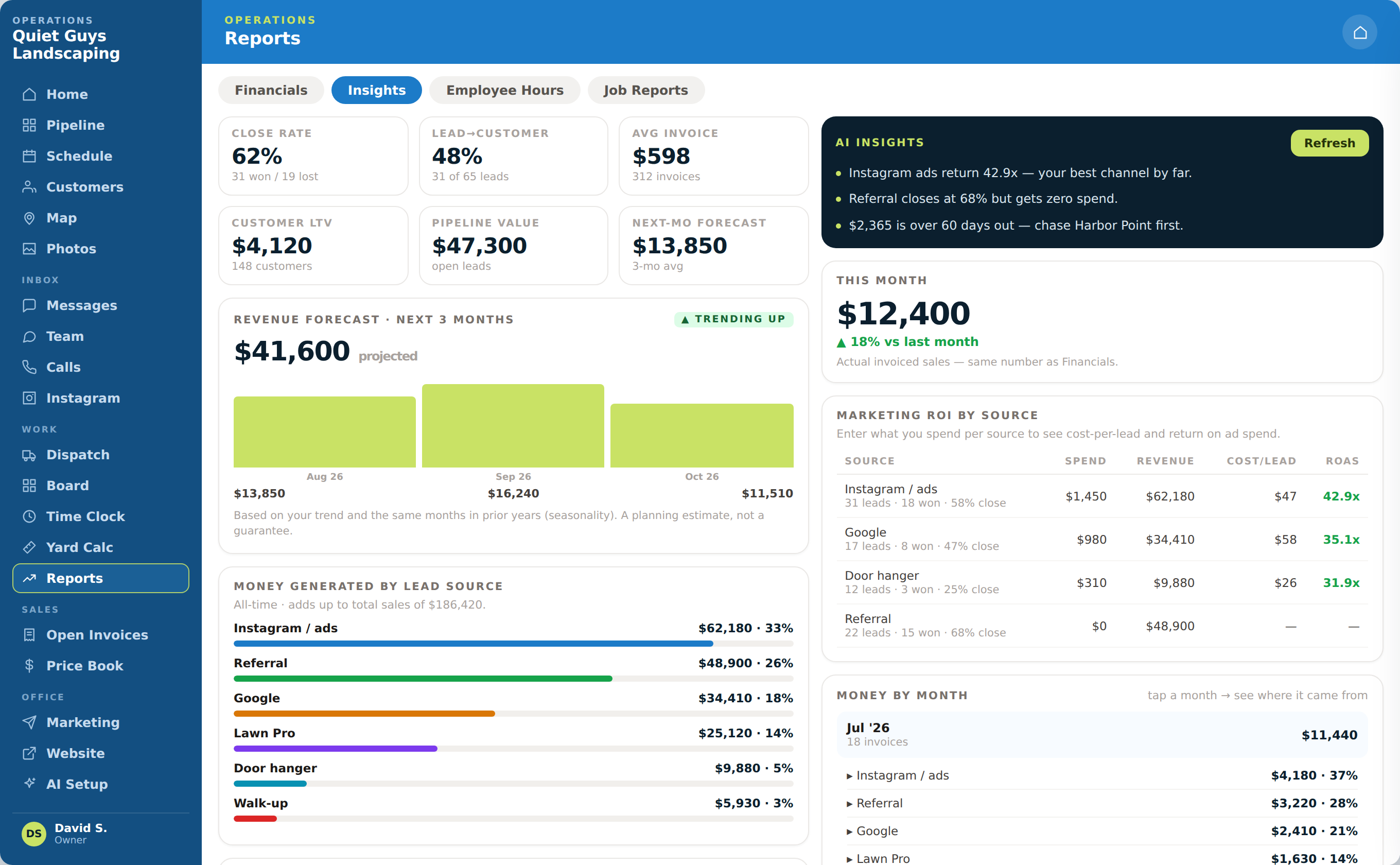Click the Board grid icon
This screenshot has width=1400, height=865.
[29, 486]
